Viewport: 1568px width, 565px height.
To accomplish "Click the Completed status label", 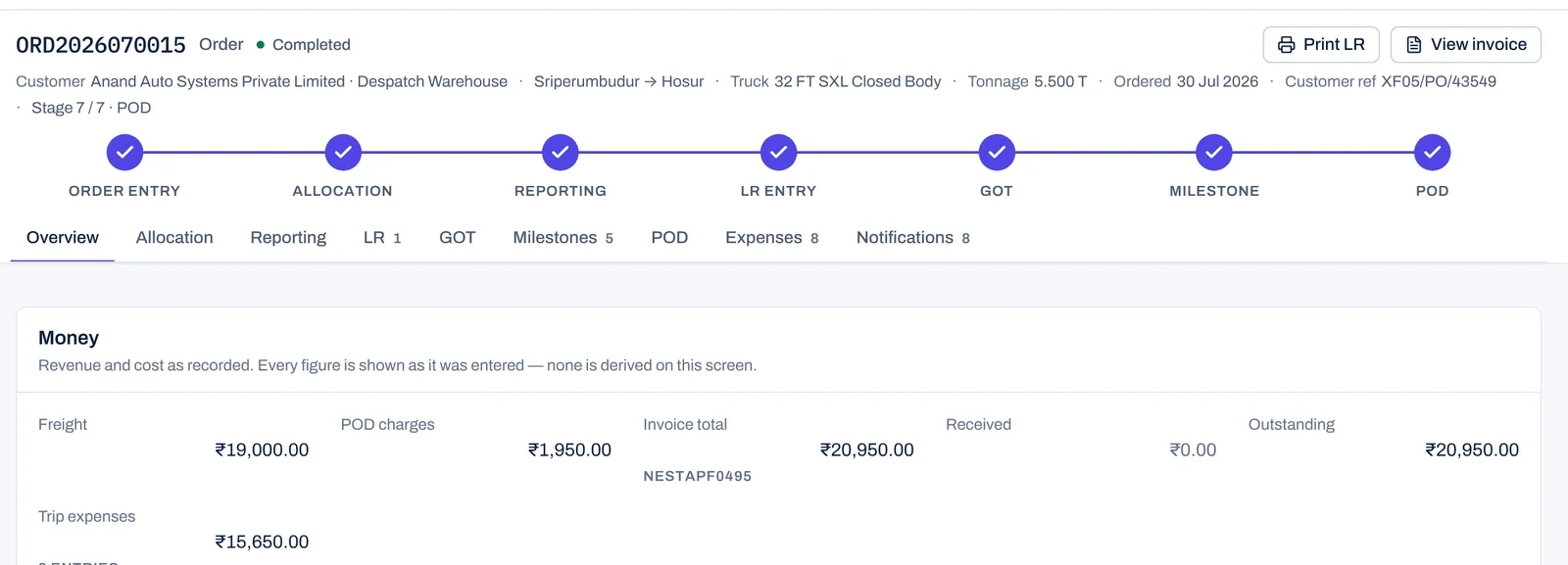I will pyautogui.click(x=312, y=45).
